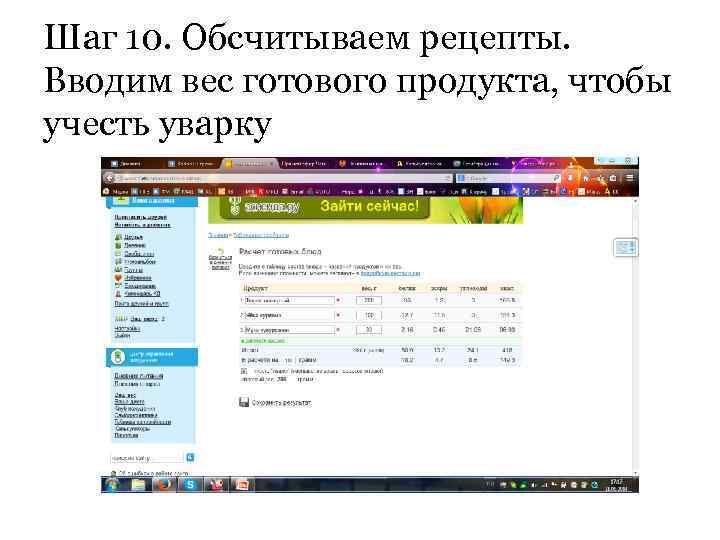Click the first product name input field
The image size is (720, 540).
[289, 300]
